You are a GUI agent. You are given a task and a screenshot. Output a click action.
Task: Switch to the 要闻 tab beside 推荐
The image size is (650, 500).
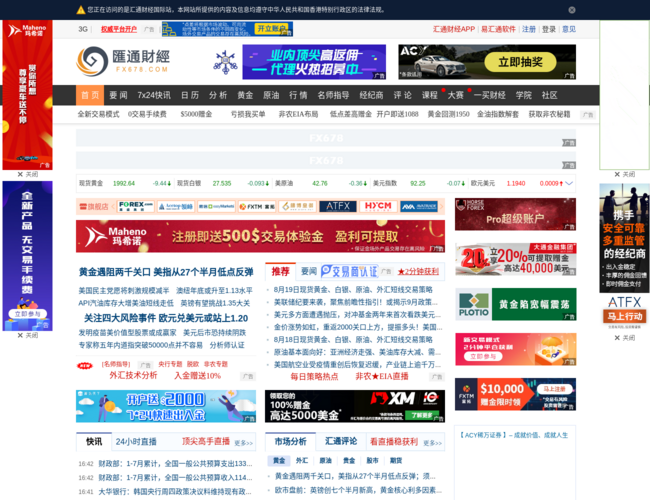pos(309,271)
